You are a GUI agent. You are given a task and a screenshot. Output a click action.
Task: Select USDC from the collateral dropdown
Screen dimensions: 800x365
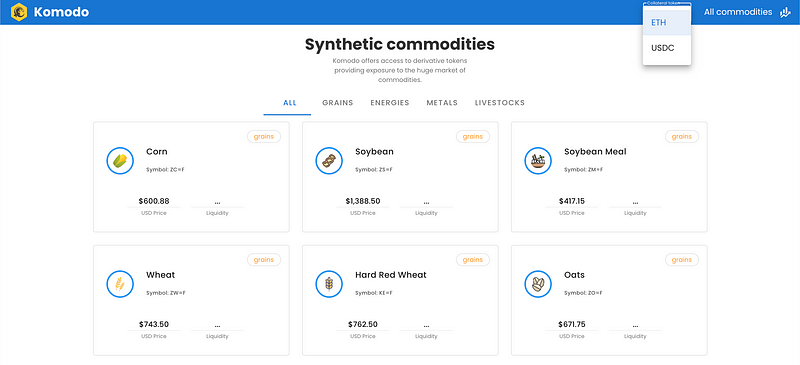[667, 48]
